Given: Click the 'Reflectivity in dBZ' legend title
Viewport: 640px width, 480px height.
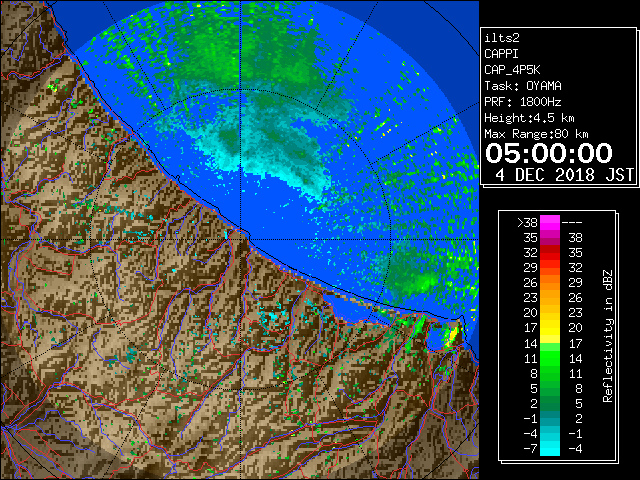Looking at the screenshot, I should pyautogui.click(x=607, y=336).
